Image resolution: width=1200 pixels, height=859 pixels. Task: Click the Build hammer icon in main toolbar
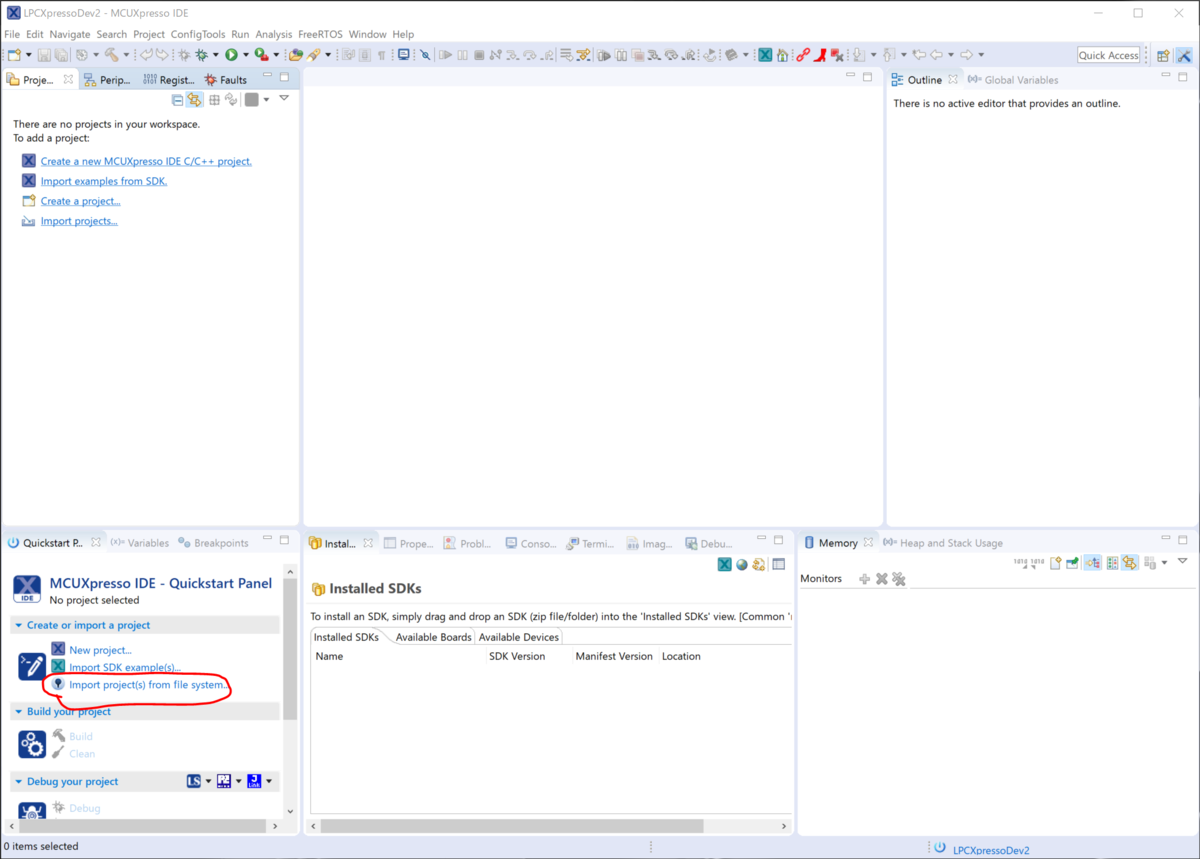click(111, 55)
